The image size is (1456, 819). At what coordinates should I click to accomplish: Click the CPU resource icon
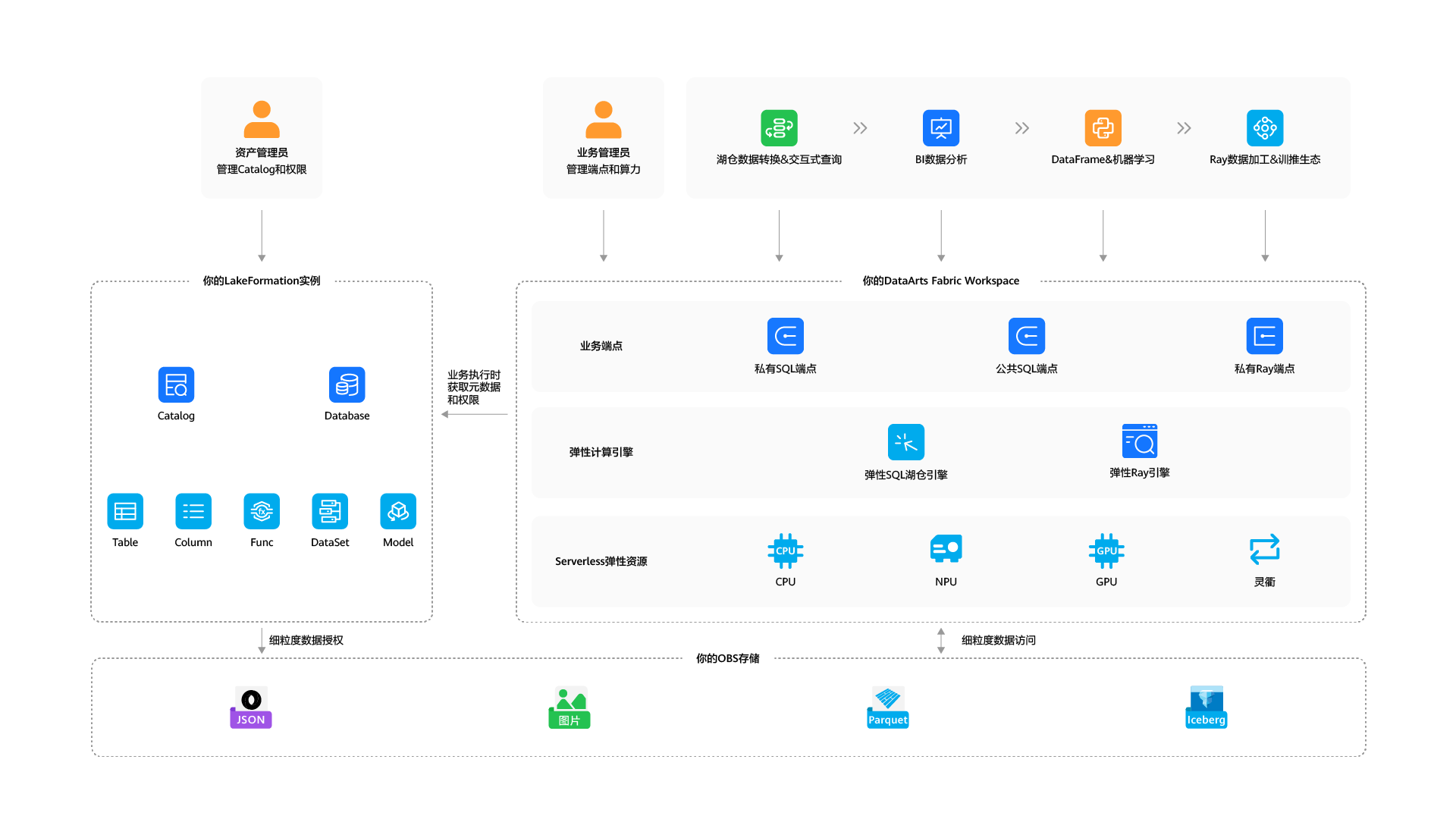(x=785, y=551)
